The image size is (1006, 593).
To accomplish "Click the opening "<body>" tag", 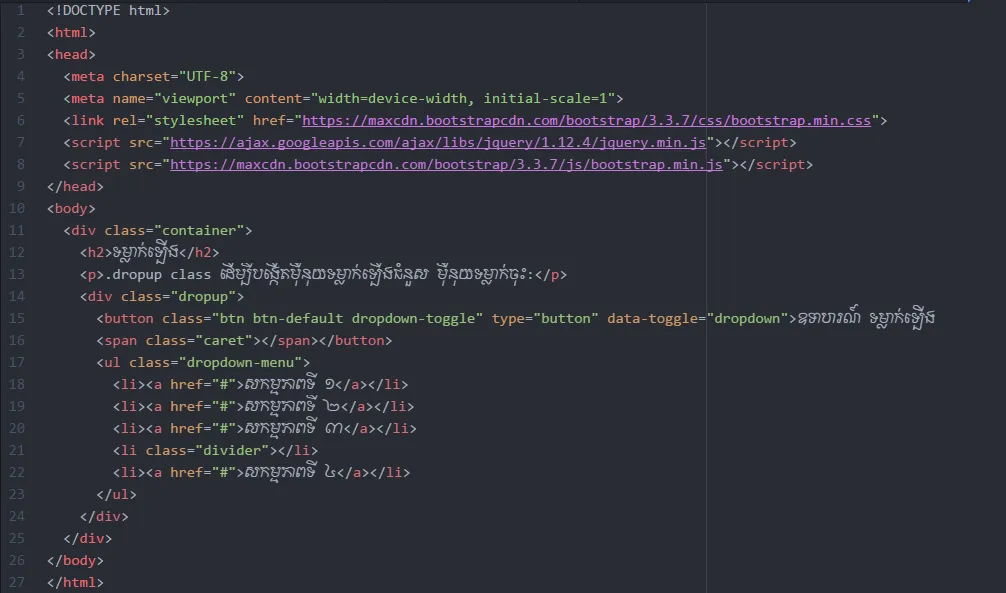I will pos(71,209).
